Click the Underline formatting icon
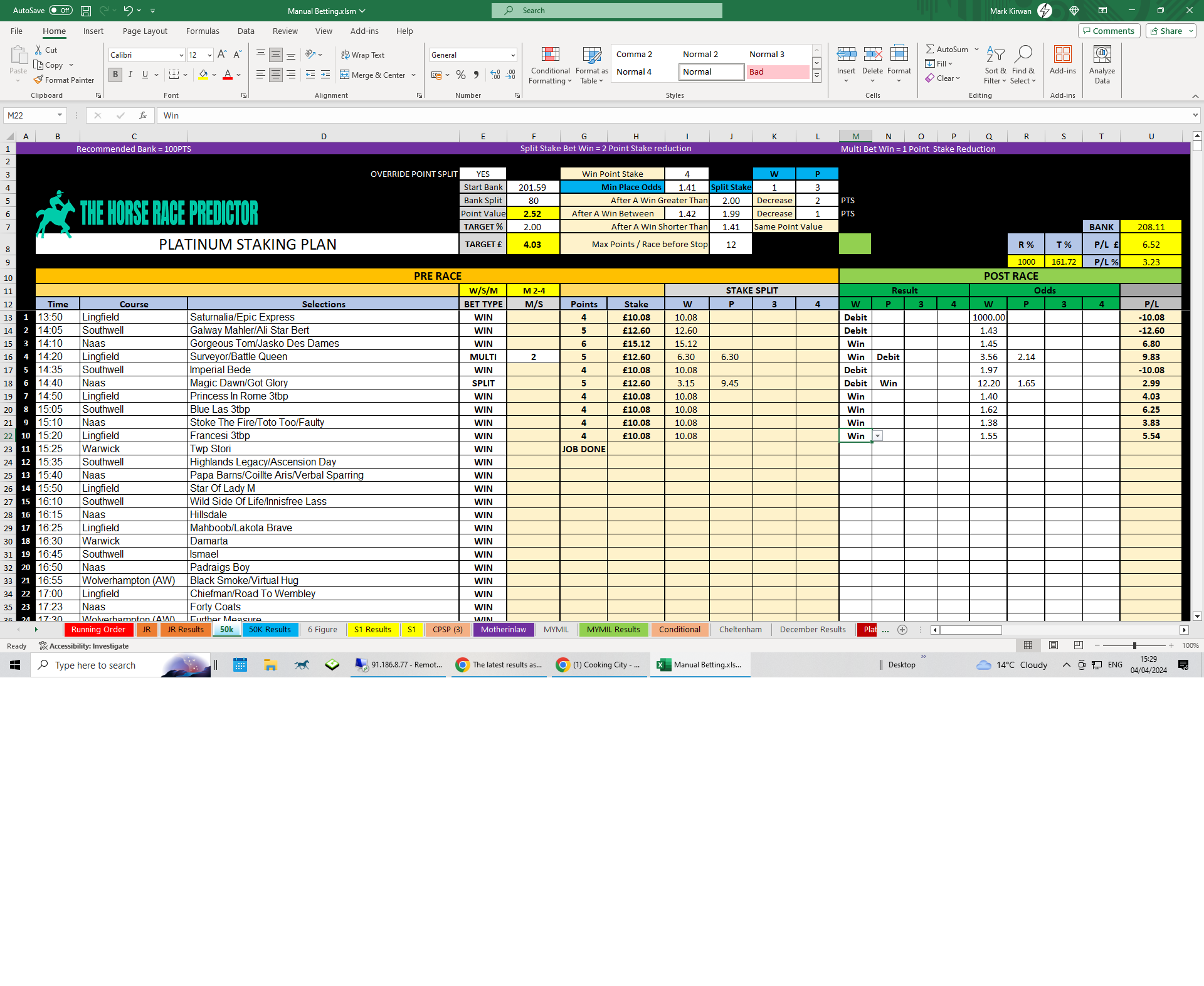The image size is (1204, 986). click(145, 75)
